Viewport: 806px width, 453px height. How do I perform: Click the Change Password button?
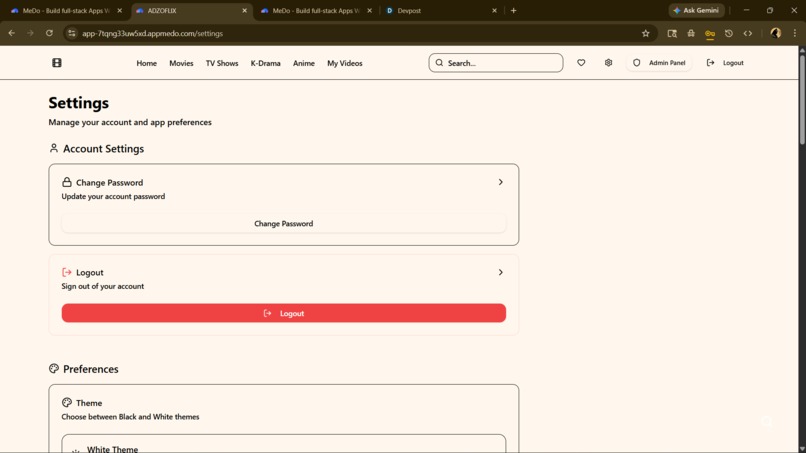(284, 224)
